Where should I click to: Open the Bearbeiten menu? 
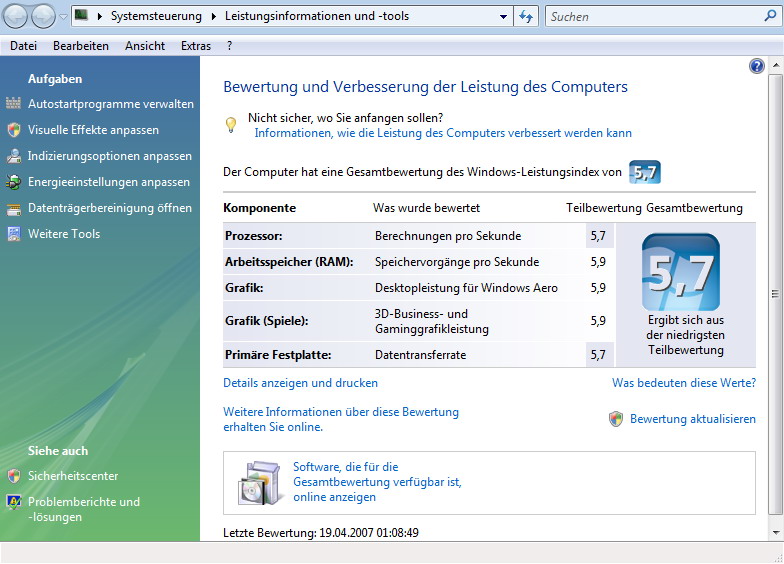pos(81,46)
